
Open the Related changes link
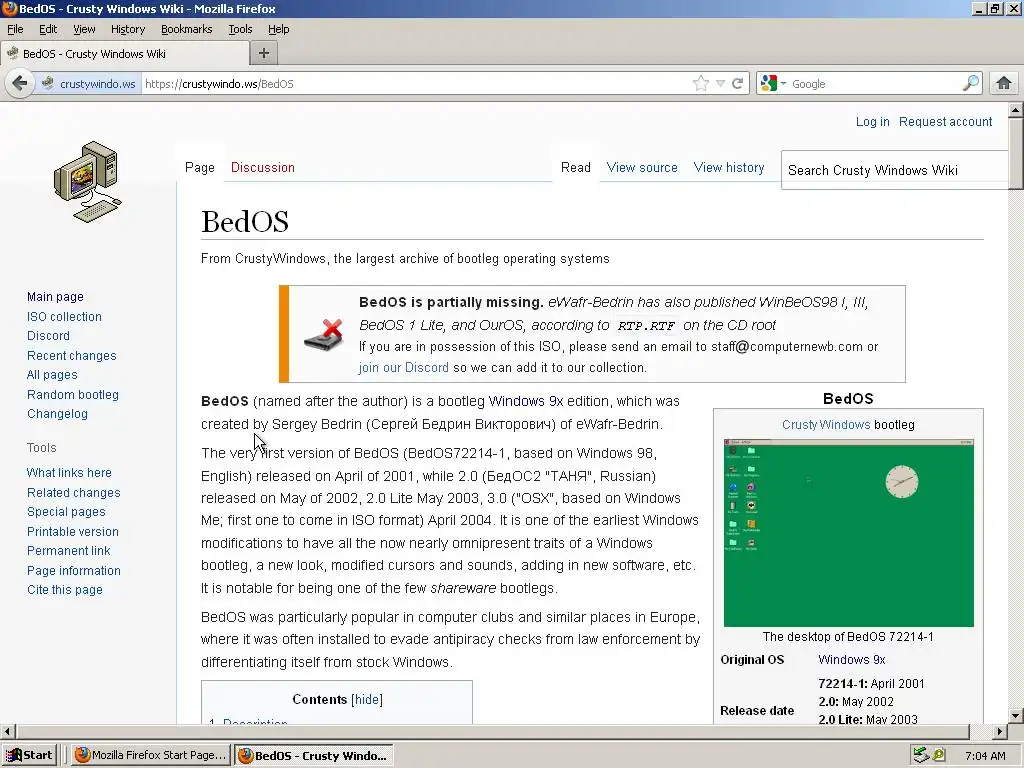pos(74,493)
